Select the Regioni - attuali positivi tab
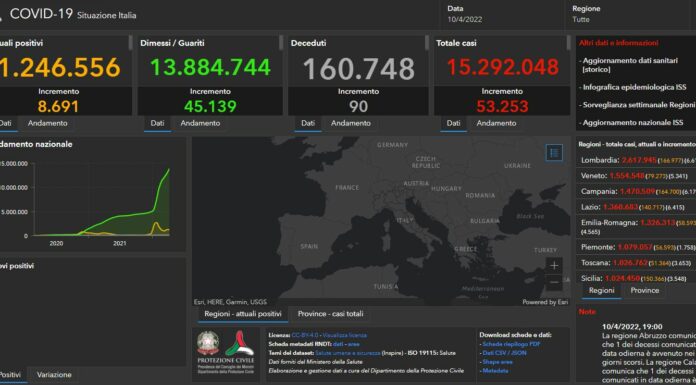Image resolution: width=696 pixels, height=385 pixels. coord(243,314)
